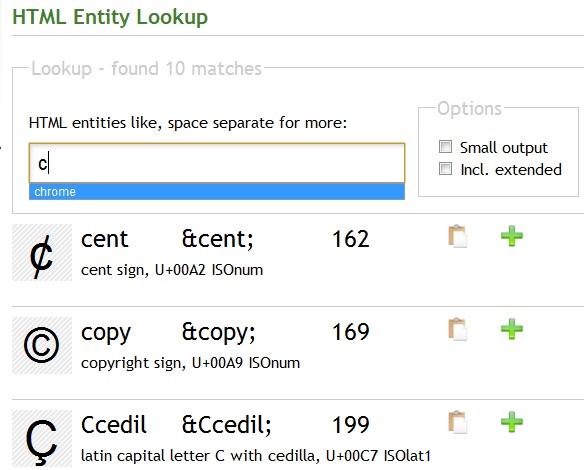
Task: Click the clipboard copy icon for cent
Action: coord(458,236)
